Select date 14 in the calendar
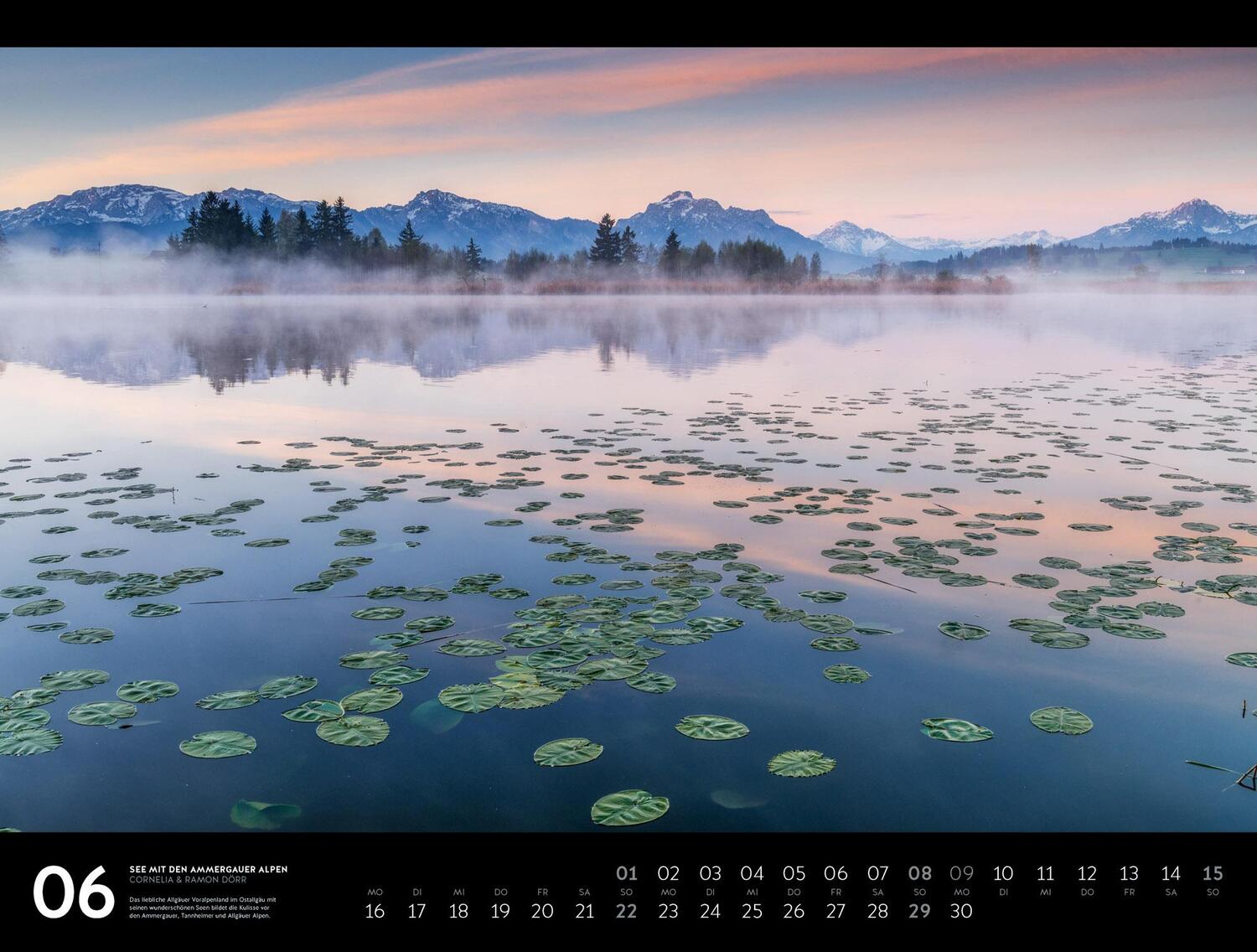This screenshot has width=1257, height=952. pos(1171,873)
